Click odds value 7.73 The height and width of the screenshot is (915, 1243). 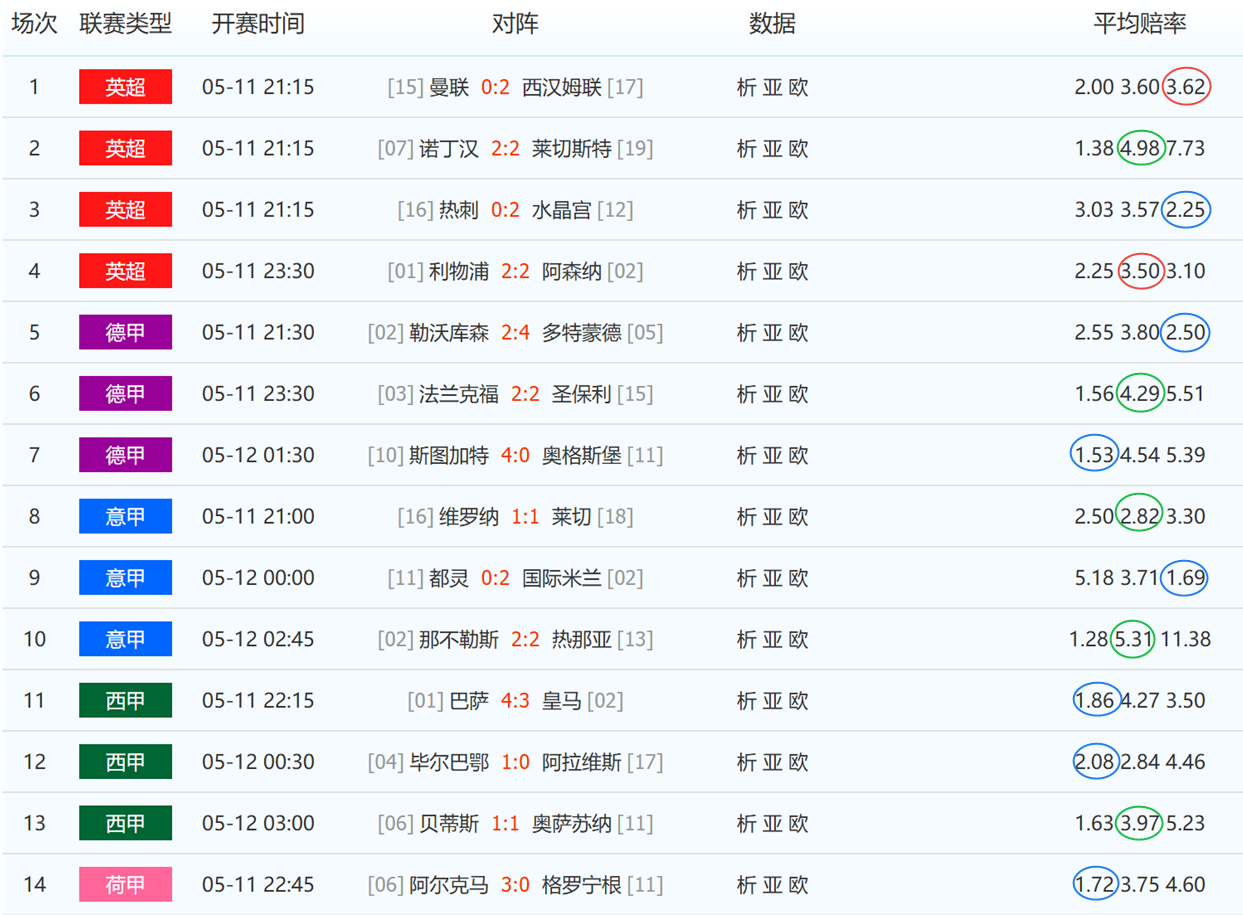(1186, 149)
